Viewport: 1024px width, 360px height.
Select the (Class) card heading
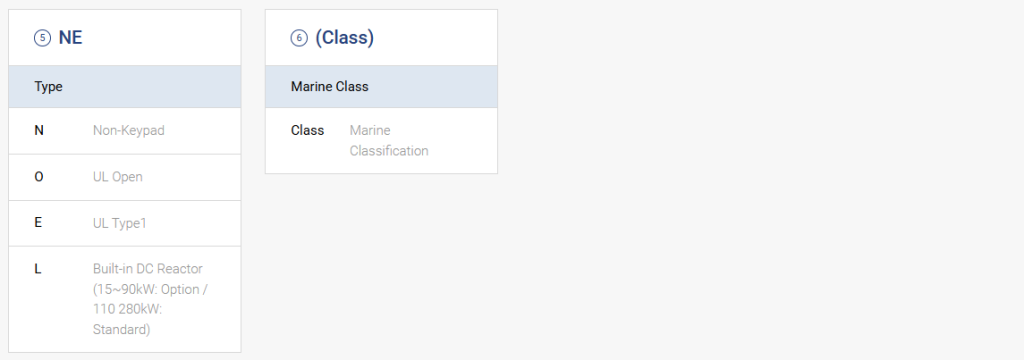tap(345, 38)
